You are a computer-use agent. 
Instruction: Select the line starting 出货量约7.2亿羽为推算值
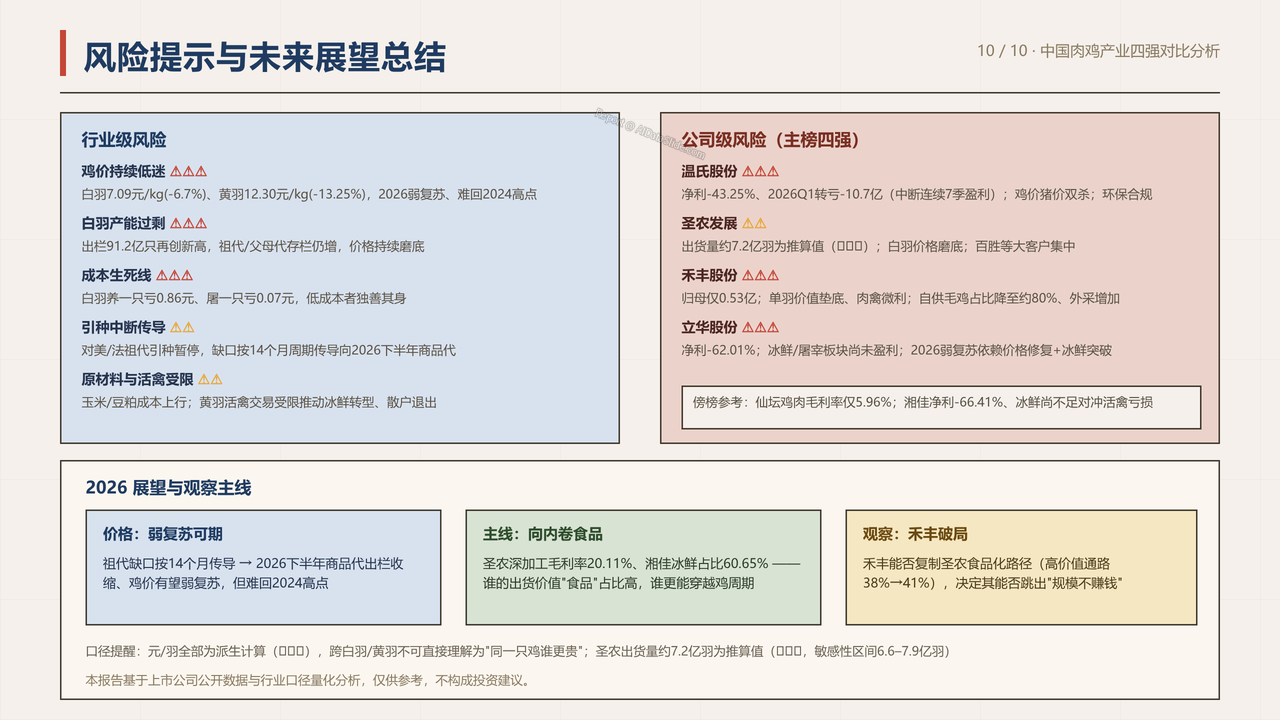(879, 246)
